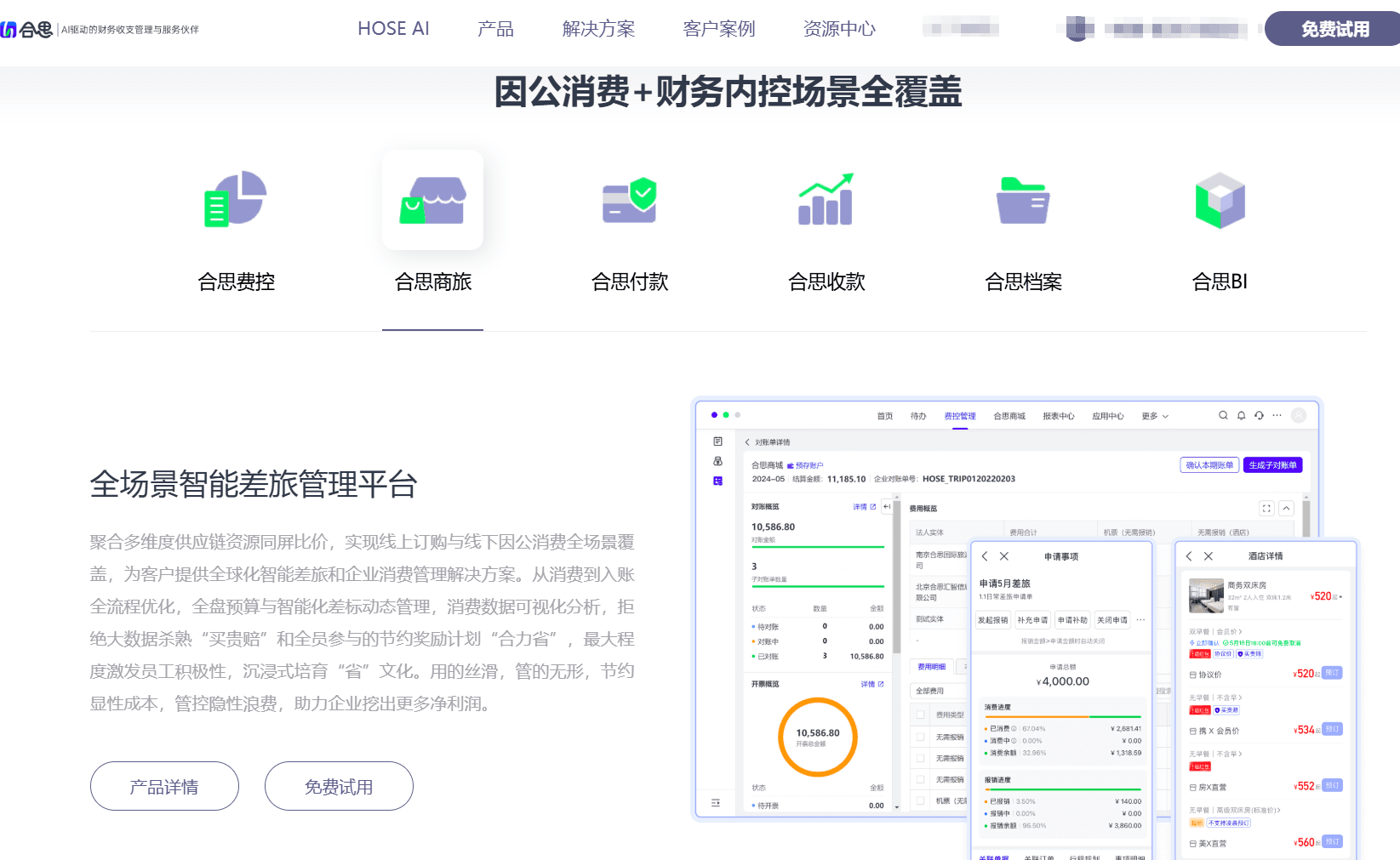
Task: Click the collapse-panel arrow beside 对账概览
Action: tap(887, 506)
